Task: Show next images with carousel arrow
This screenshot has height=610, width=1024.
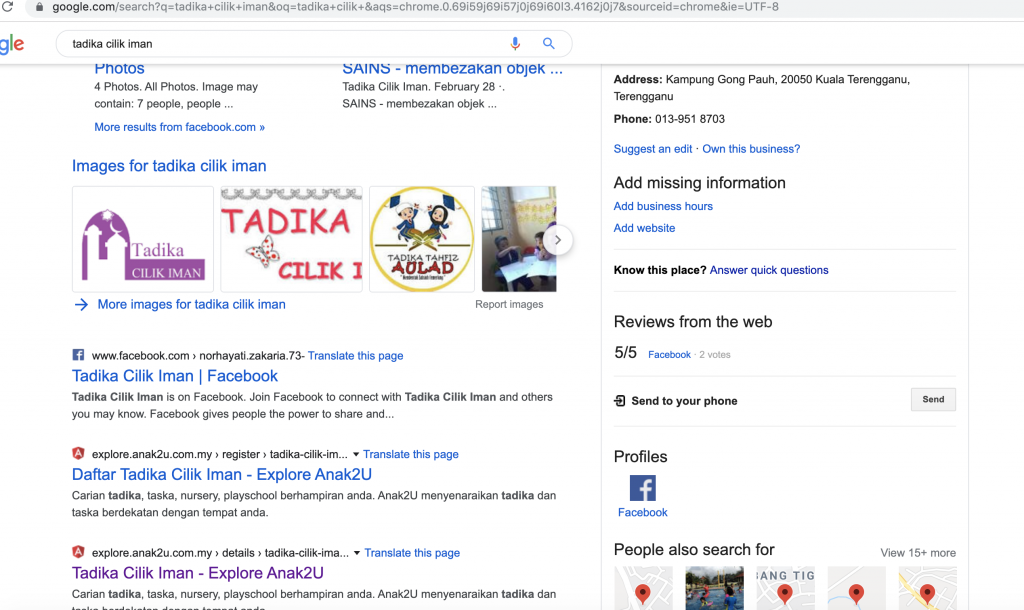Action: (558, 240)
